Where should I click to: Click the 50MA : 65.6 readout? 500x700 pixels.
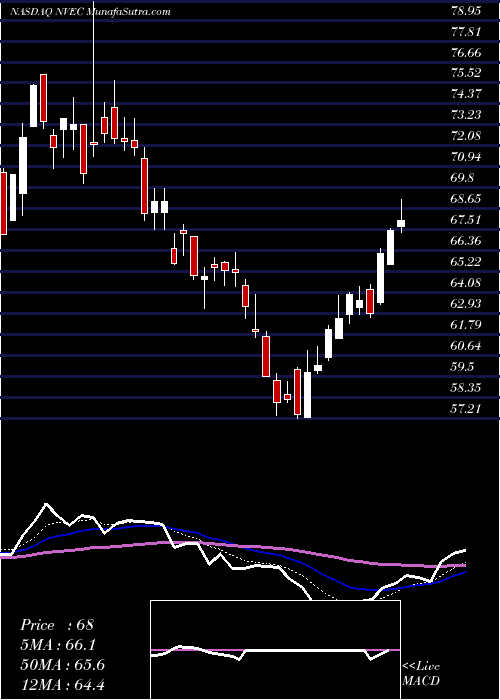(x=62, y=665)
